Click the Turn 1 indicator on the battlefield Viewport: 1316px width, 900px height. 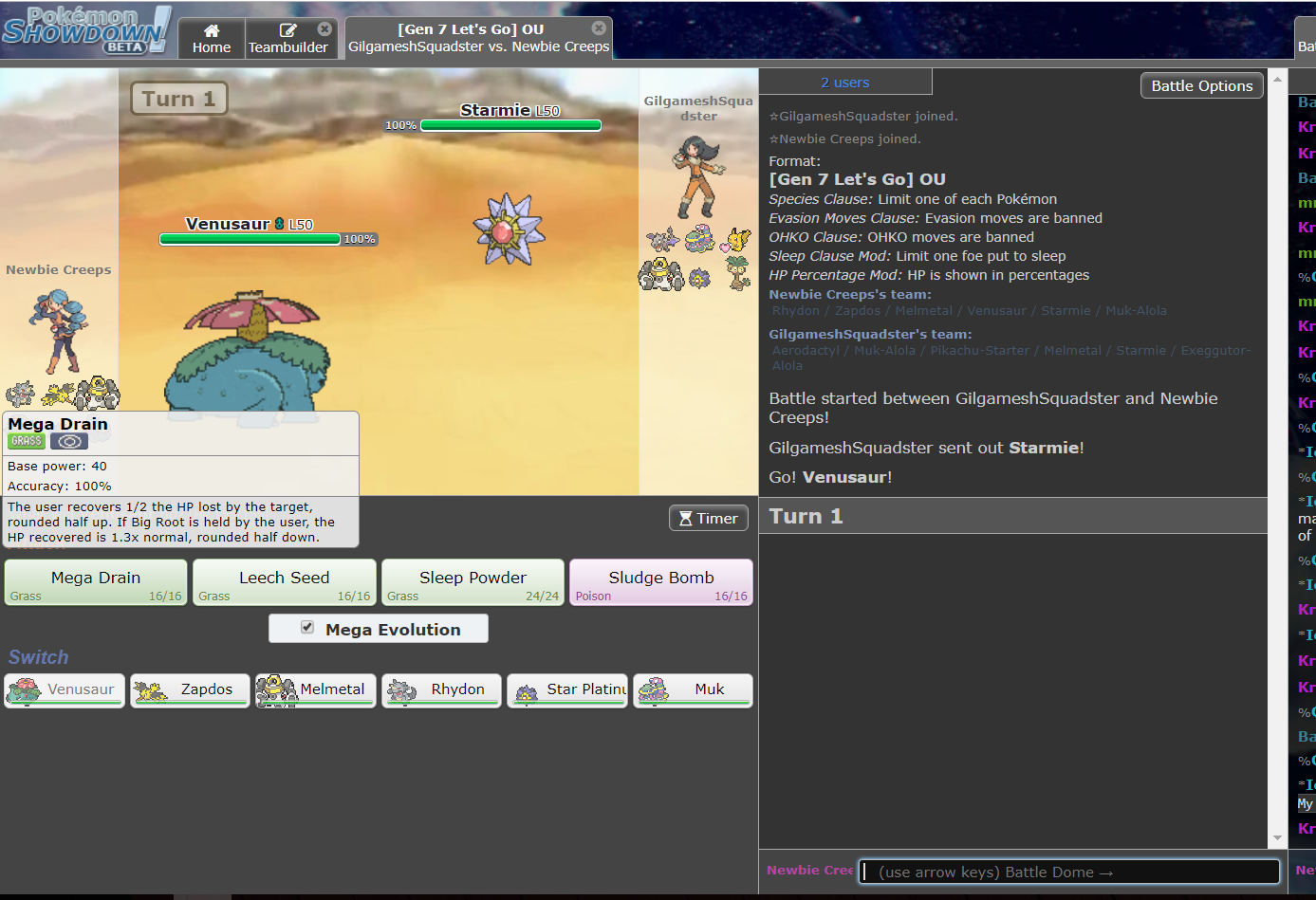178,99
